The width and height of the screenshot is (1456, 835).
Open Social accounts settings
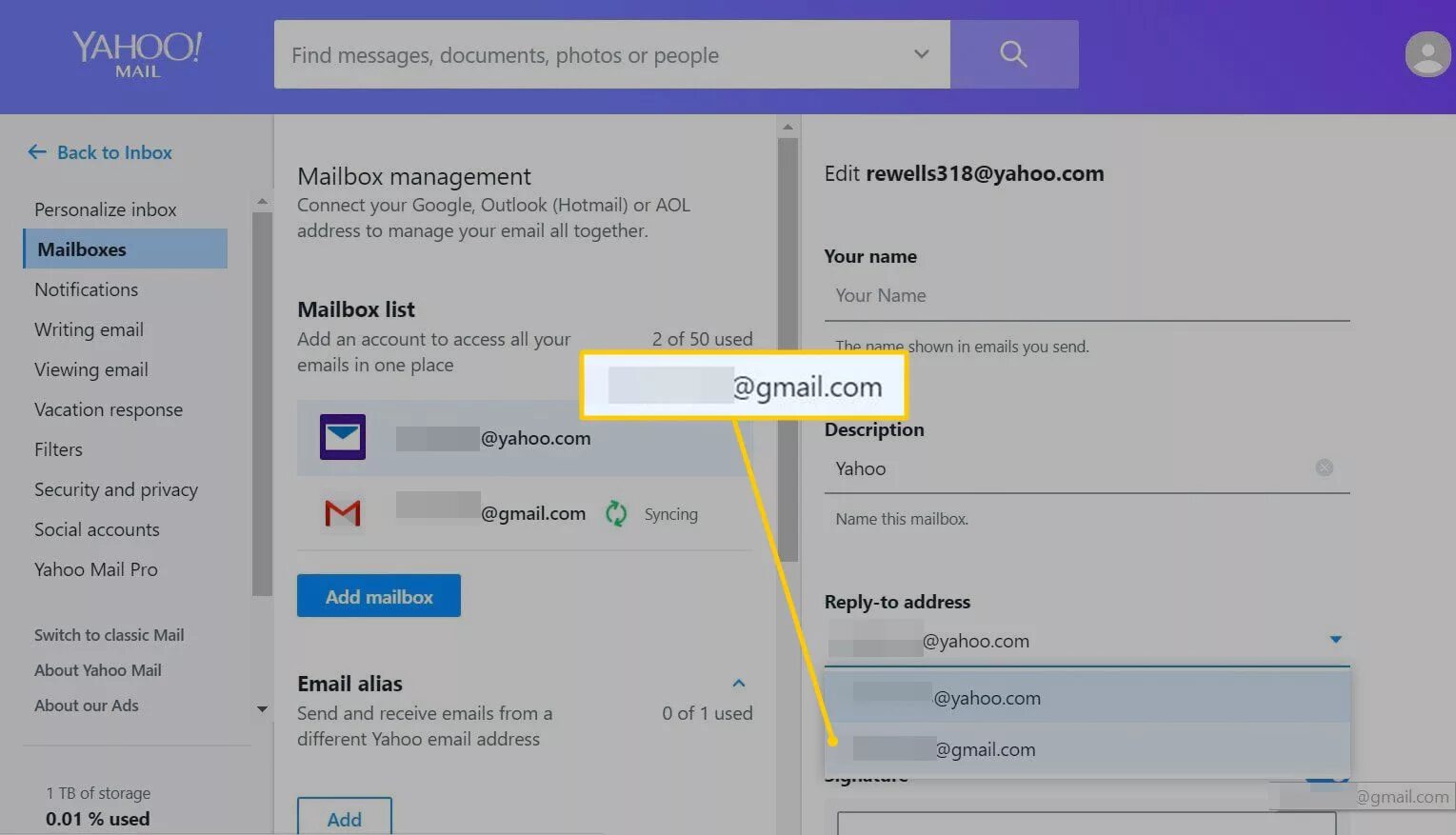point(97,529)
